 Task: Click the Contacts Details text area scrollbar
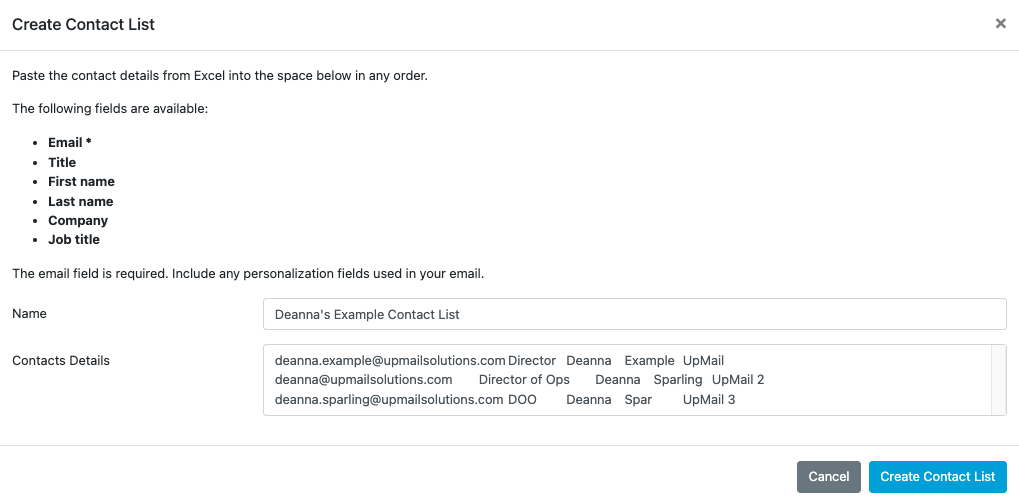[x=998, y=380]
